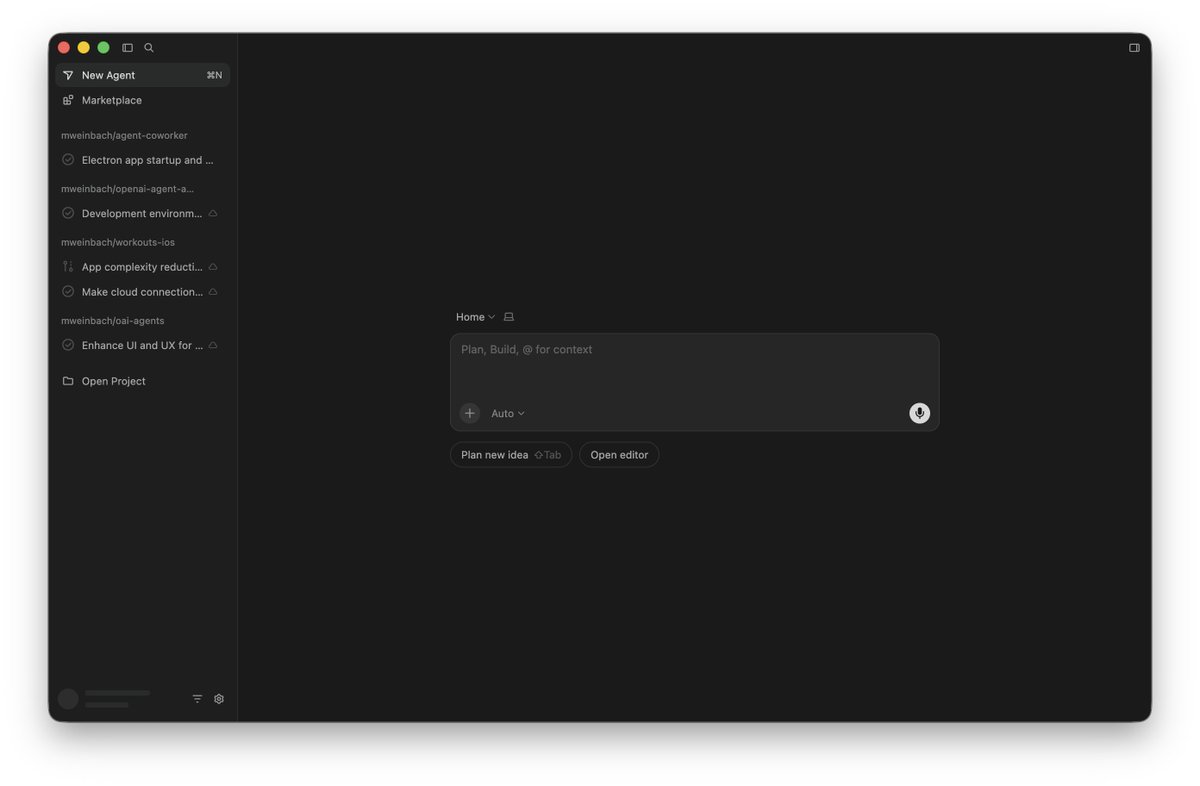
Task: Click the New Agent icon in sidebar
Action: coord(68,75)
